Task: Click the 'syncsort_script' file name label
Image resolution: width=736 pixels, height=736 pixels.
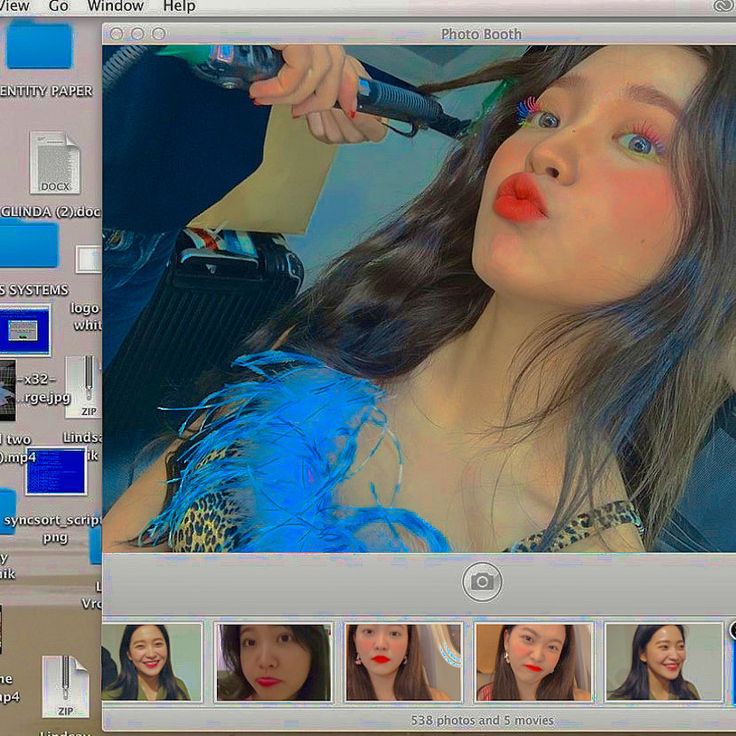Action: coord(52,520)
